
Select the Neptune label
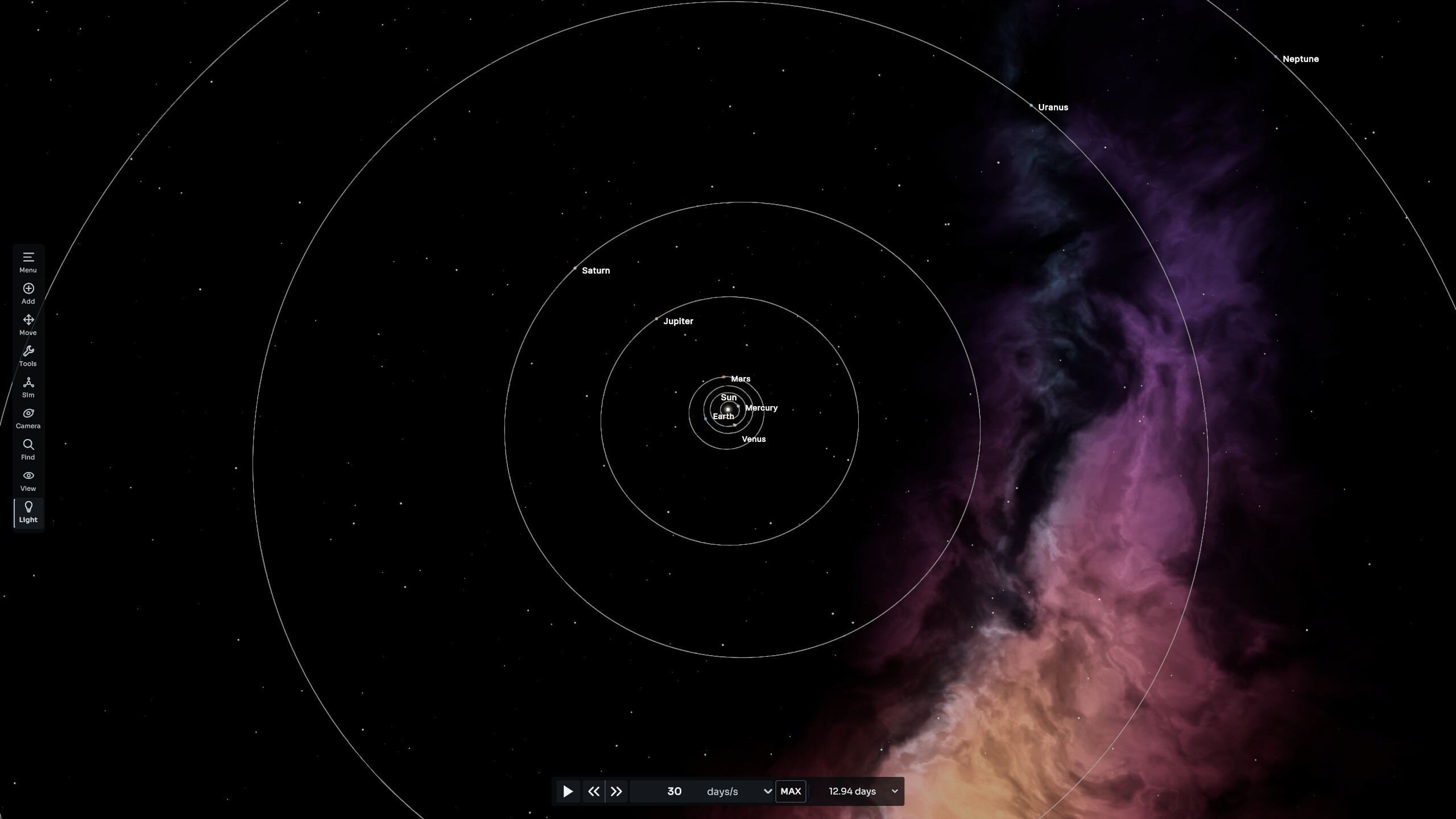pos(1301,59)
